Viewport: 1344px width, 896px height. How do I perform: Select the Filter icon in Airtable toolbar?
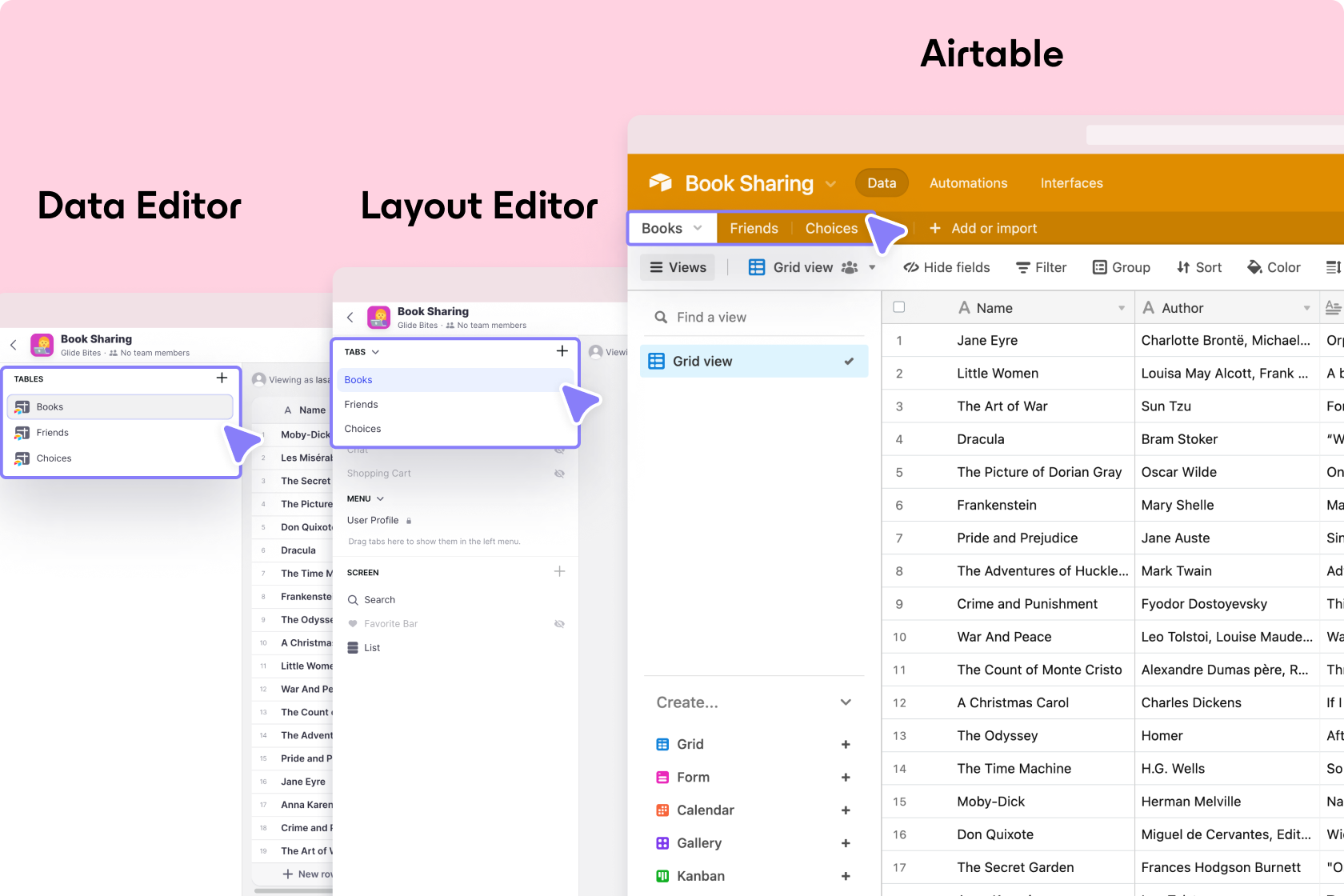point(1022,267)
